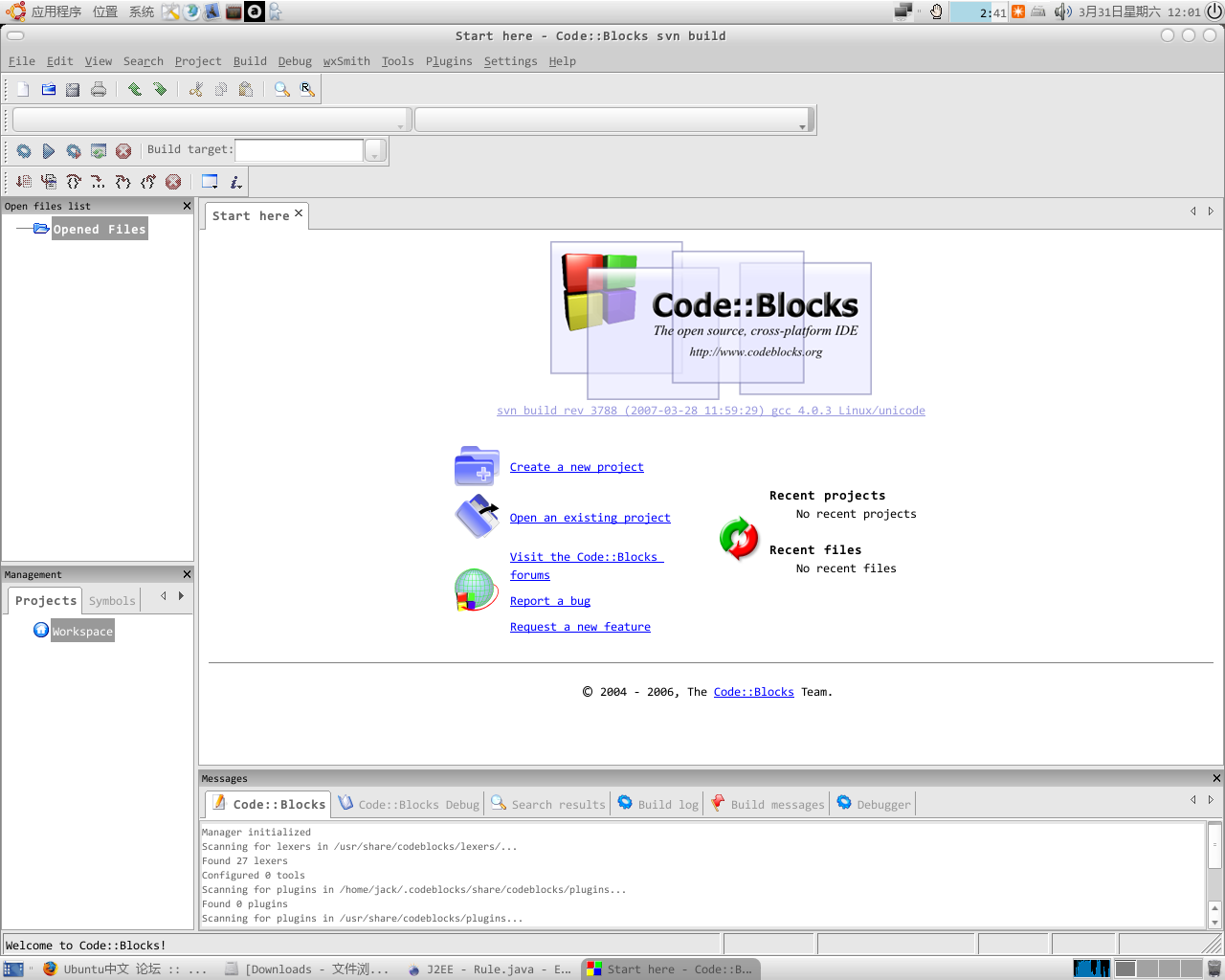Click the Step into debugger icon
Viewport: 1225px width, 980px height.
(123, 182)
